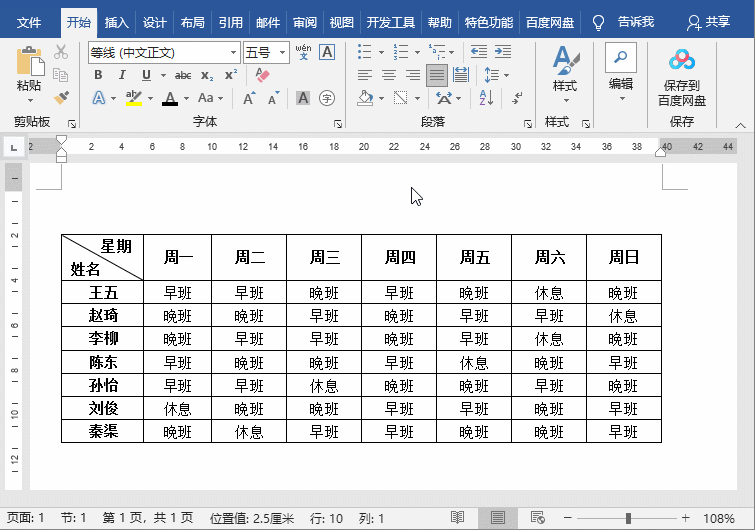
Task: Click the clear formatting eraser icon
Action: (262, 75)
